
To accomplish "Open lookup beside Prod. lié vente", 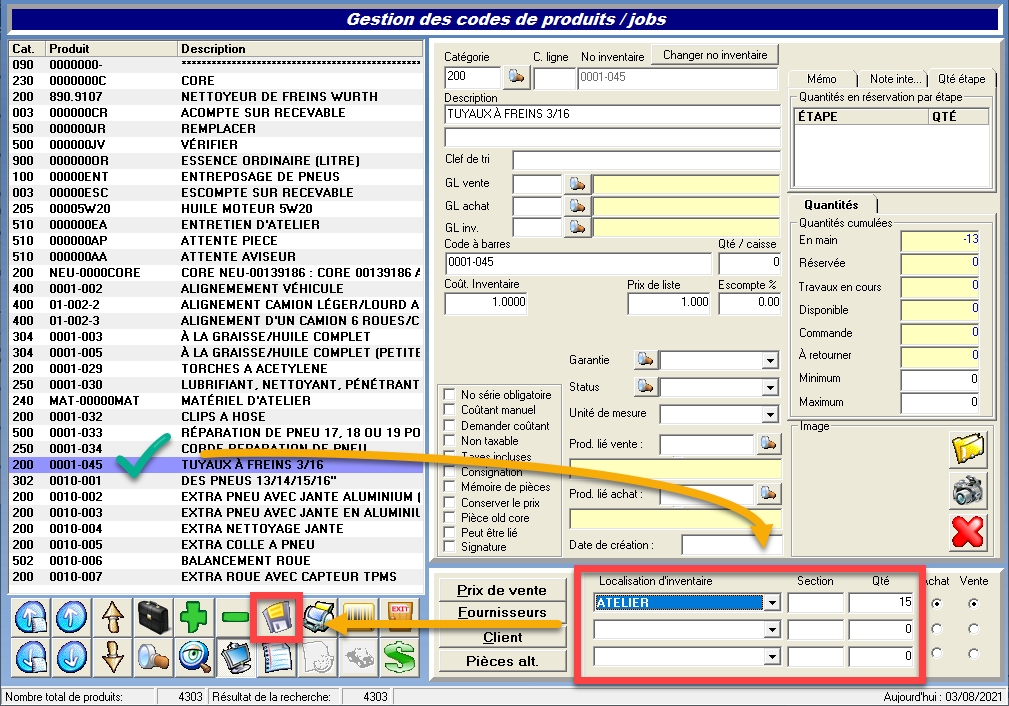I will pos(768,443).
